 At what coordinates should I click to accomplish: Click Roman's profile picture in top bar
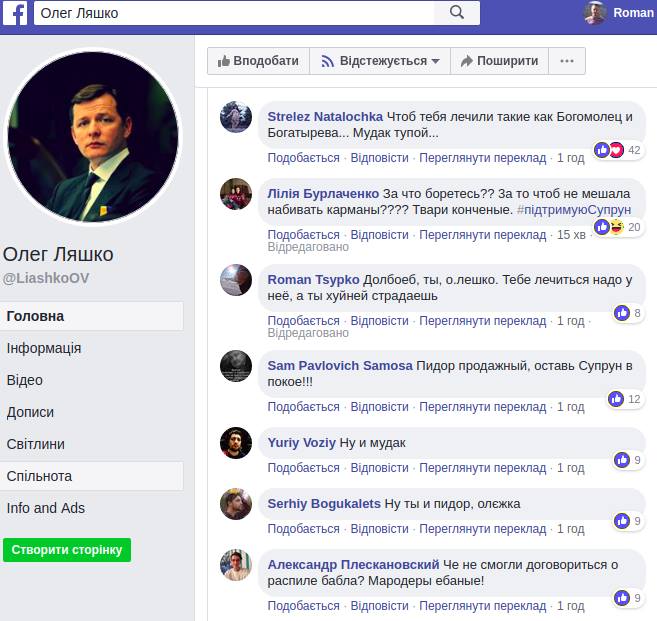click(x=596, y=13)
